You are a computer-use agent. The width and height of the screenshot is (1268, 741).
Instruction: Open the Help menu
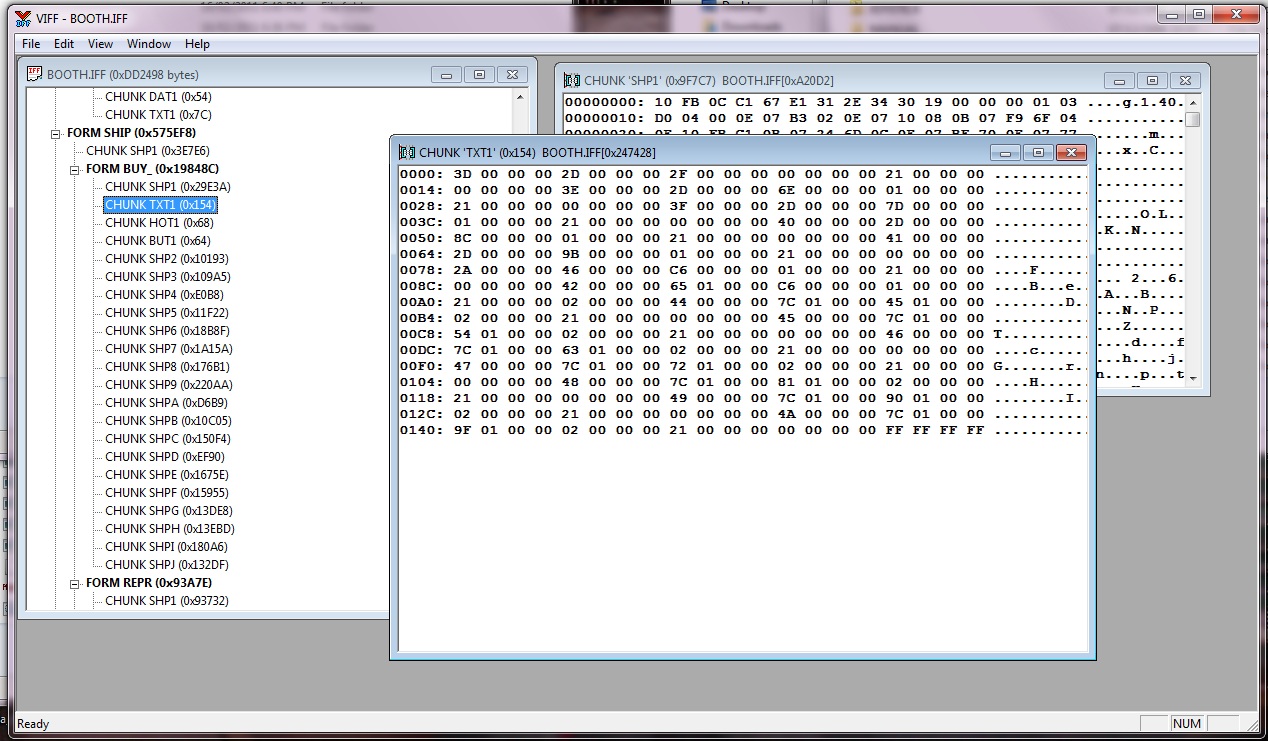[x=198, y=44]
